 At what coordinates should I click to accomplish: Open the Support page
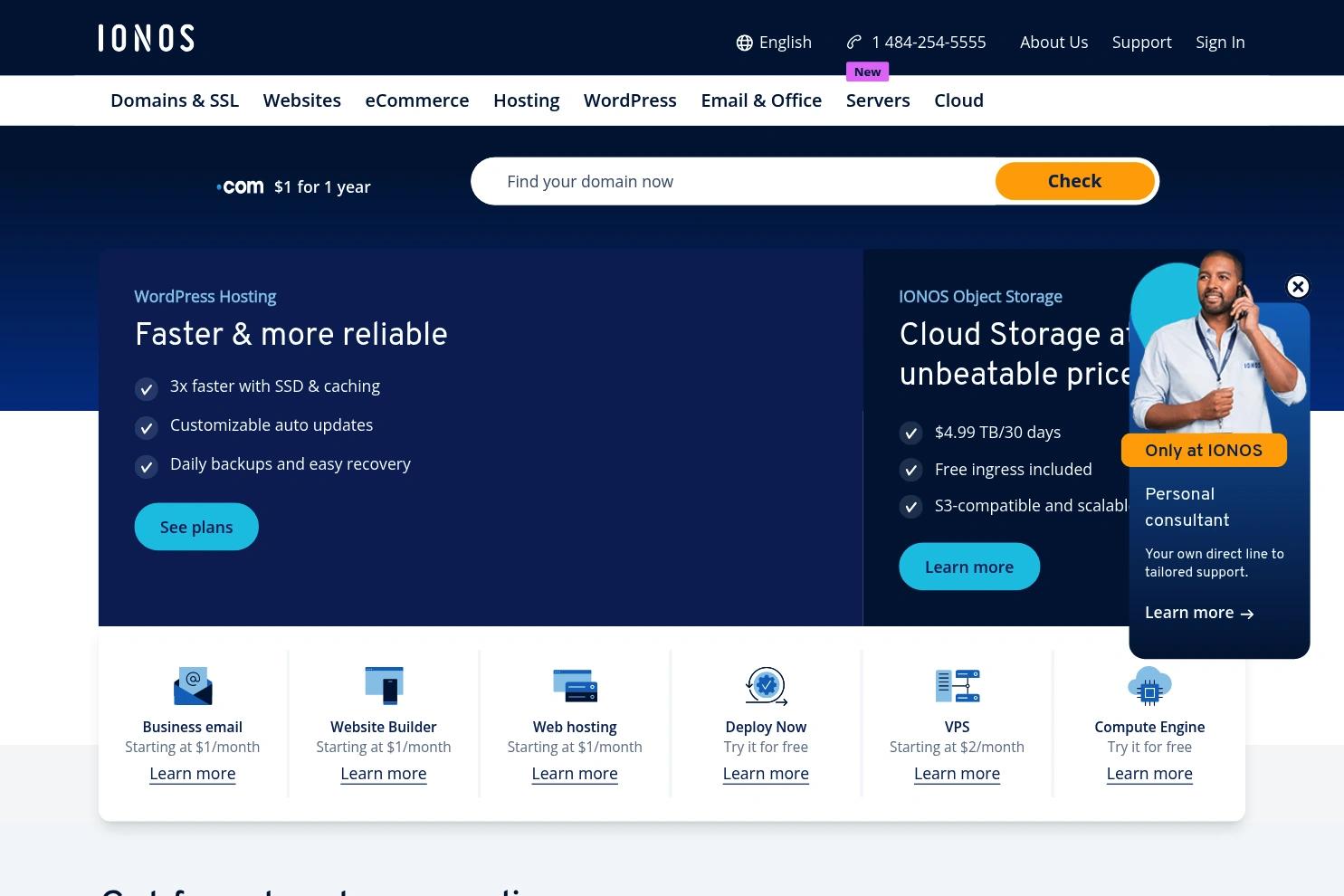click(x=1141, y=43)
